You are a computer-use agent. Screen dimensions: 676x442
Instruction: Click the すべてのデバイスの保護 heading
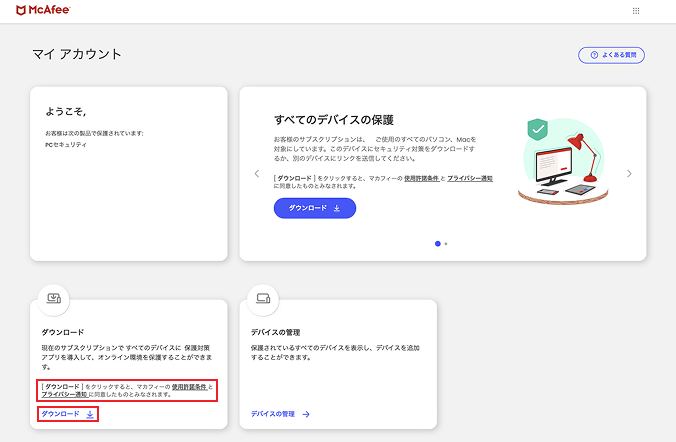pos(334,120)
